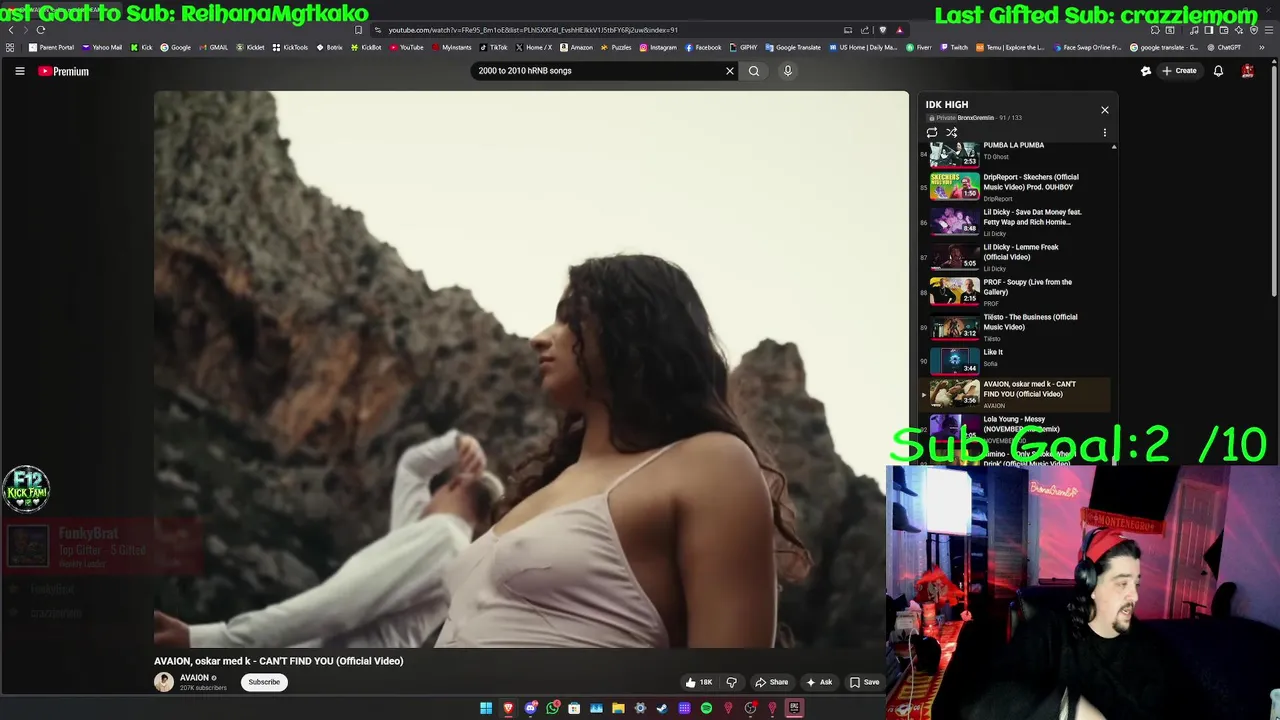Open YouTube notifications bell
The width and height of the screenshot is (1280, 720).
pos(1218,71)
